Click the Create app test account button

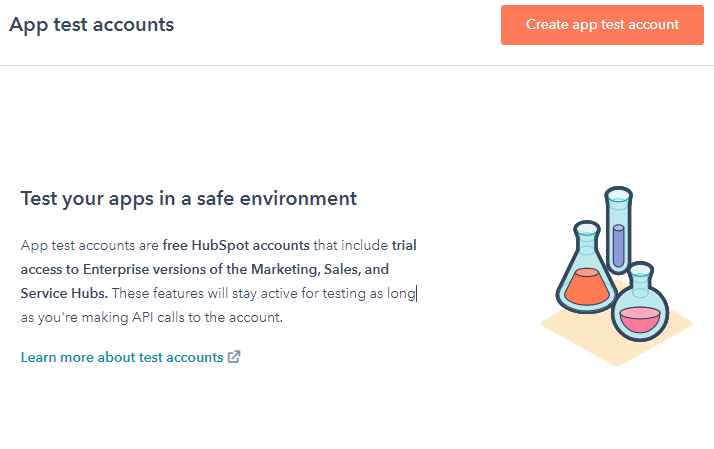point(602,25)
